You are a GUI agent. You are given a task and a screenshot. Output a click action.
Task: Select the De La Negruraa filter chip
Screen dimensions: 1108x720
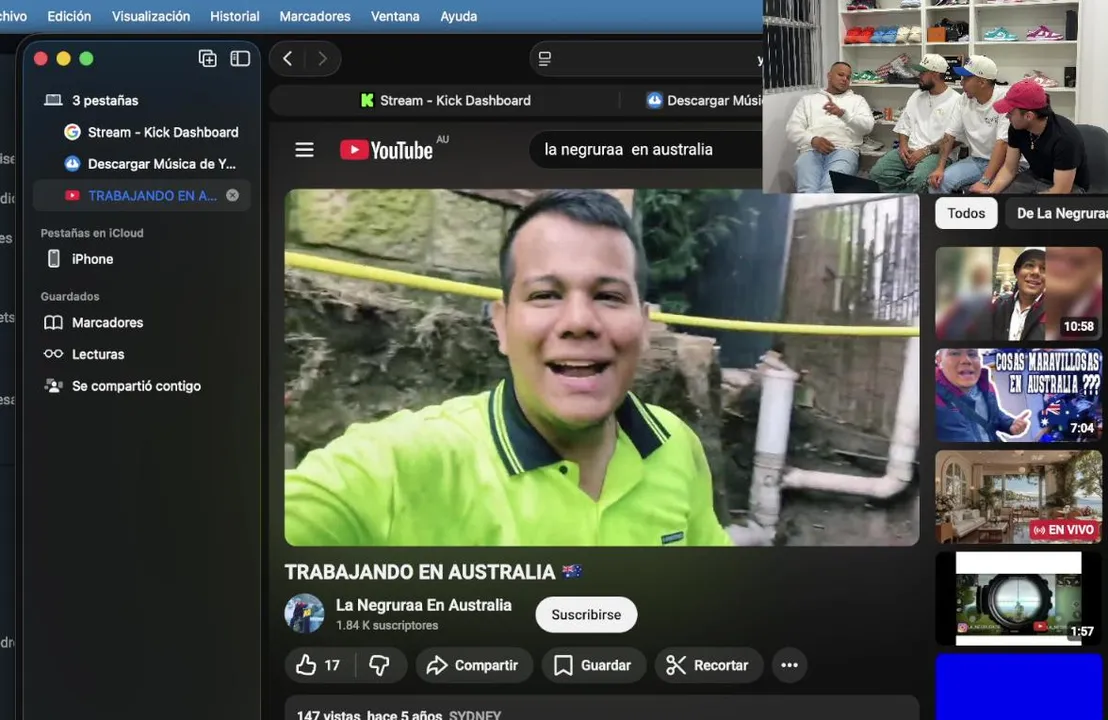click(x=1057, y=213)
